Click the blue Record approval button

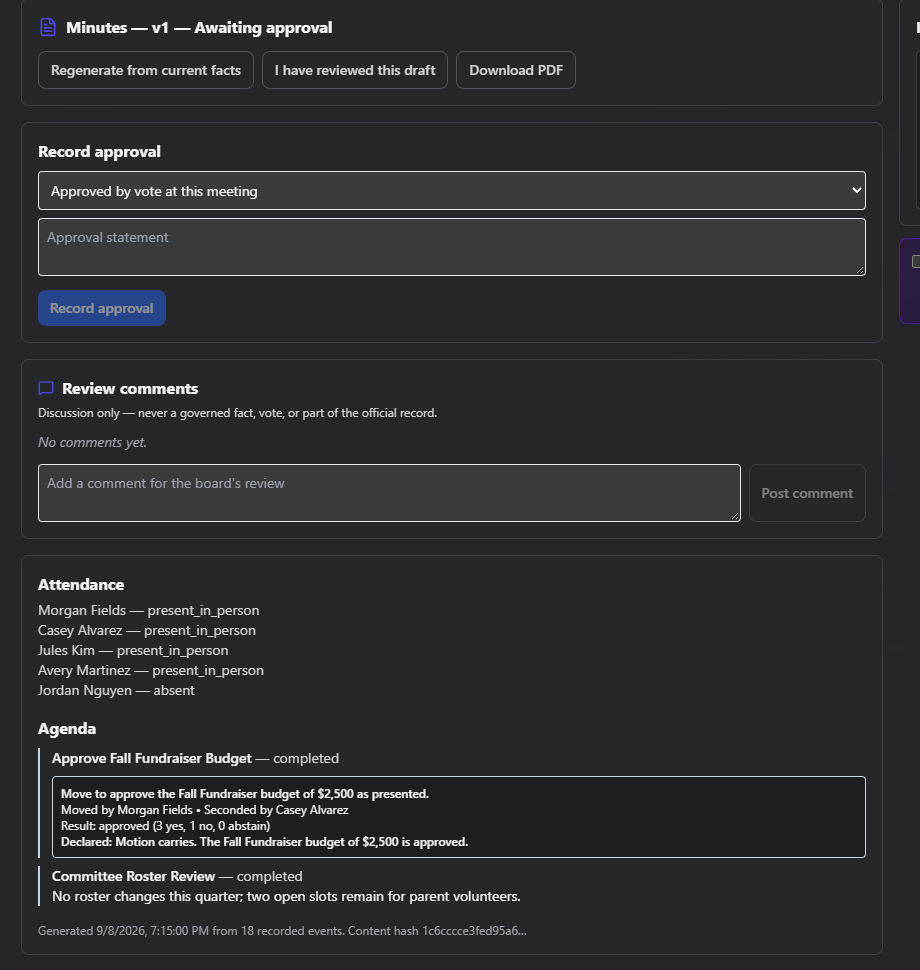click(x=102, y=308)
